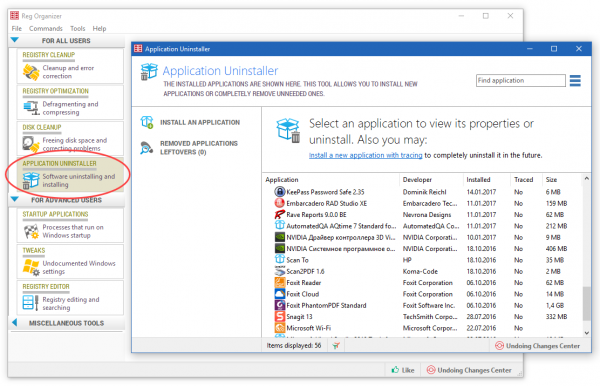Viewport: 600px width, 386px height.
Task: Select the Registry Optimization defragmenting icon
Action: pos(31,108)
